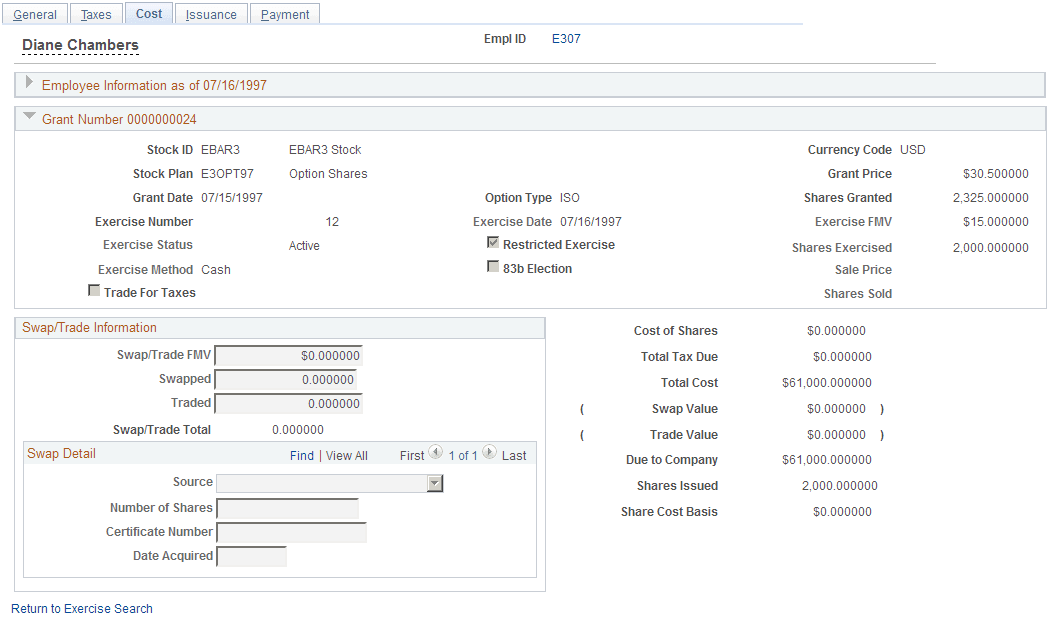Switch to the Issuance tab

click(x=211, y=13)
